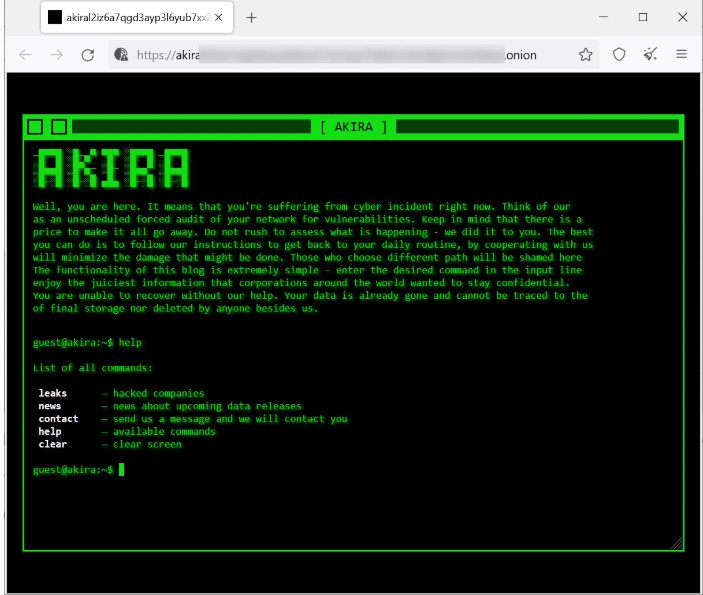Select the 'contact' command in the list
Image resolution: width=703 pixels, height=595 pixels.
[58, 419]
